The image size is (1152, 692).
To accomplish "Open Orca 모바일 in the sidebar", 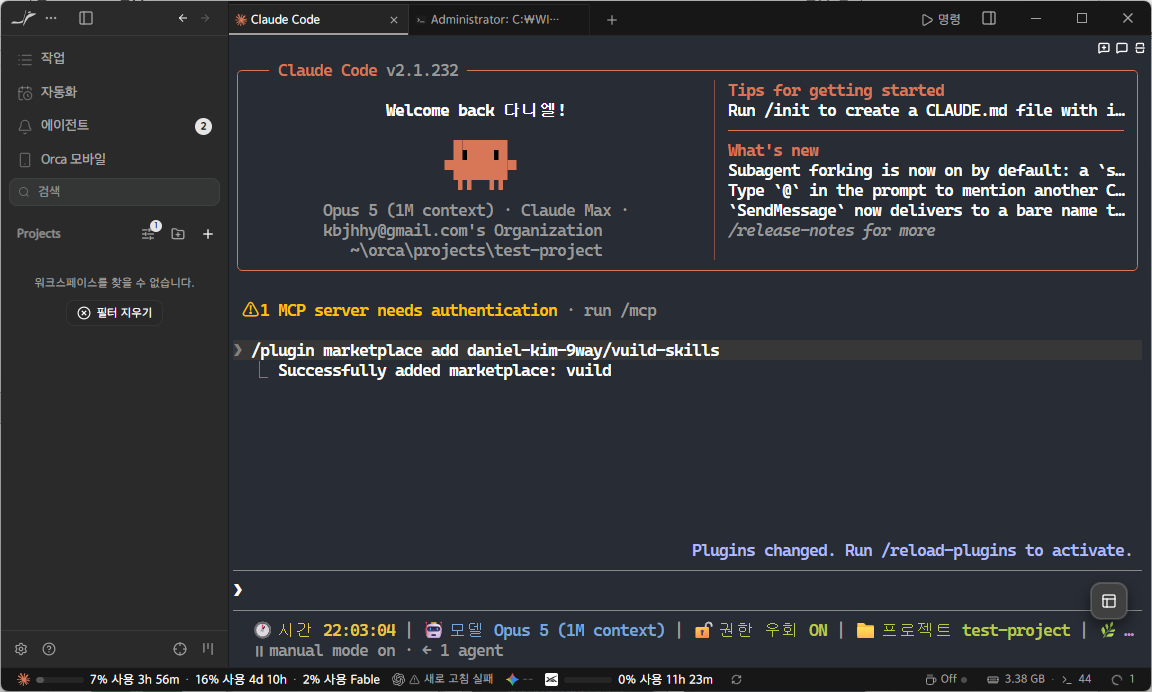I will (114, 159).
